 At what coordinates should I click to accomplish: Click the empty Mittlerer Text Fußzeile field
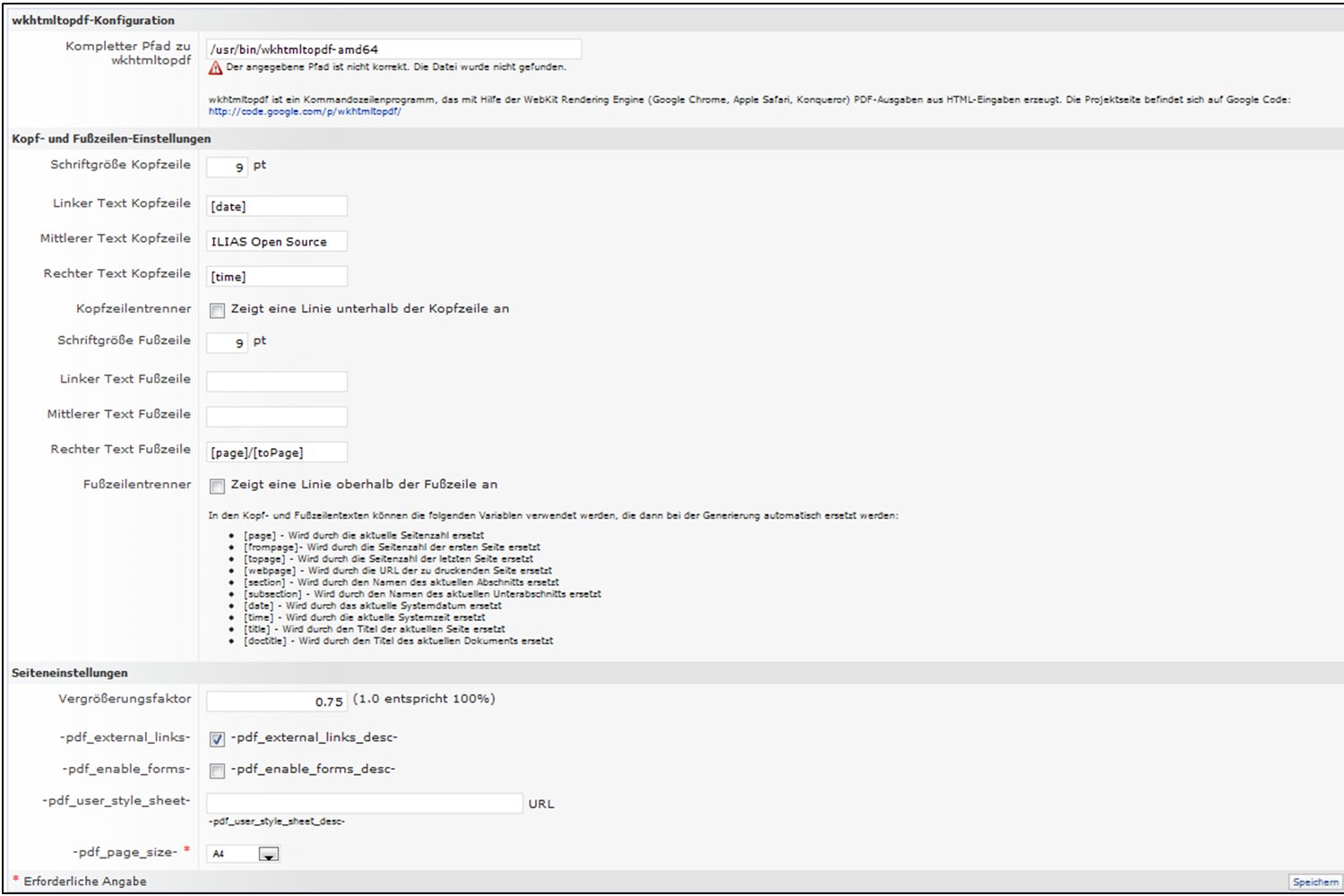[x=277, y=417]
